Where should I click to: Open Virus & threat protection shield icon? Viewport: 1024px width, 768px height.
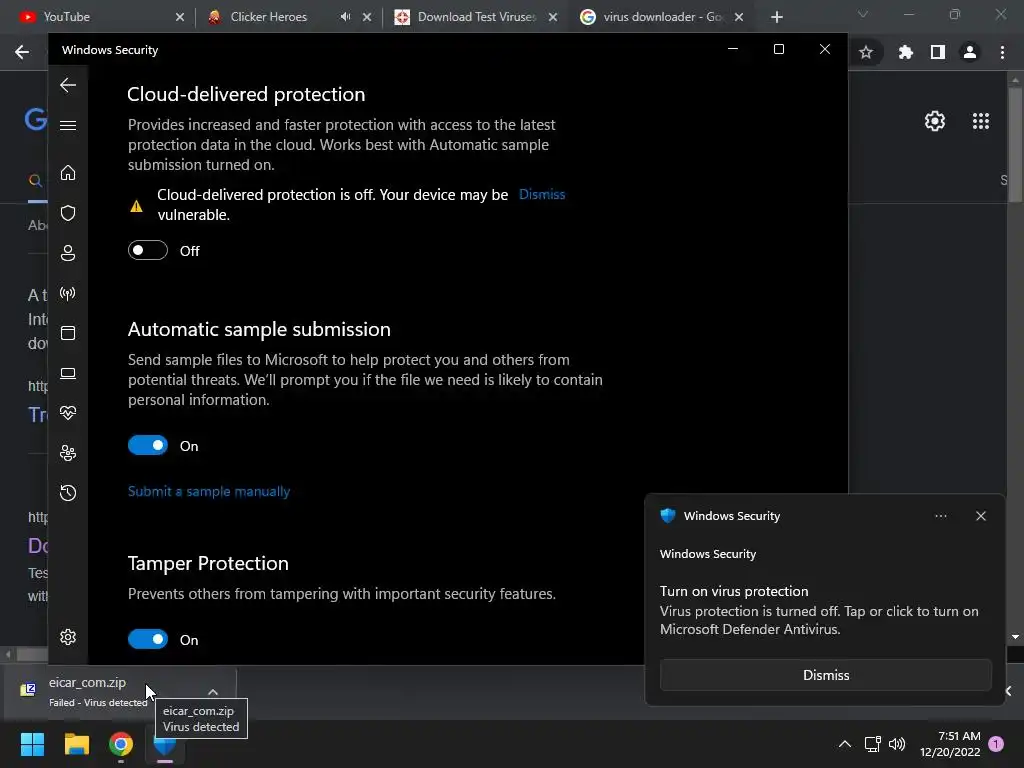click(68, 213)
